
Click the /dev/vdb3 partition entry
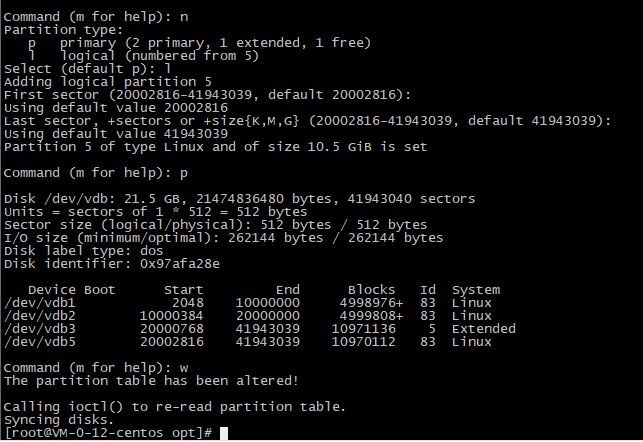click(x=37, y=329)
